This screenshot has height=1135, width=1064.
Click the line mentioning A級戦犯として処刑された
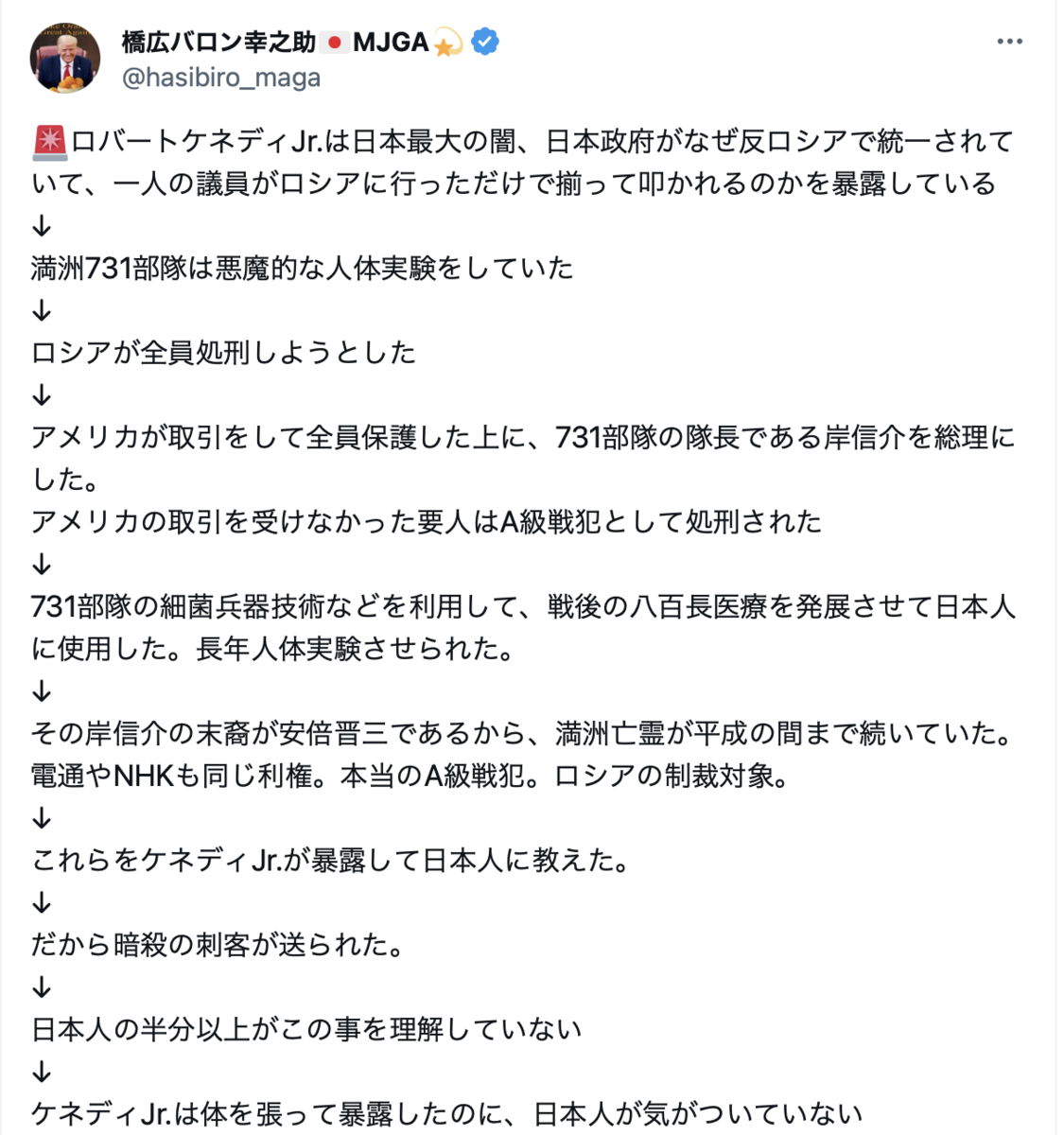click(x=427, y=521)
